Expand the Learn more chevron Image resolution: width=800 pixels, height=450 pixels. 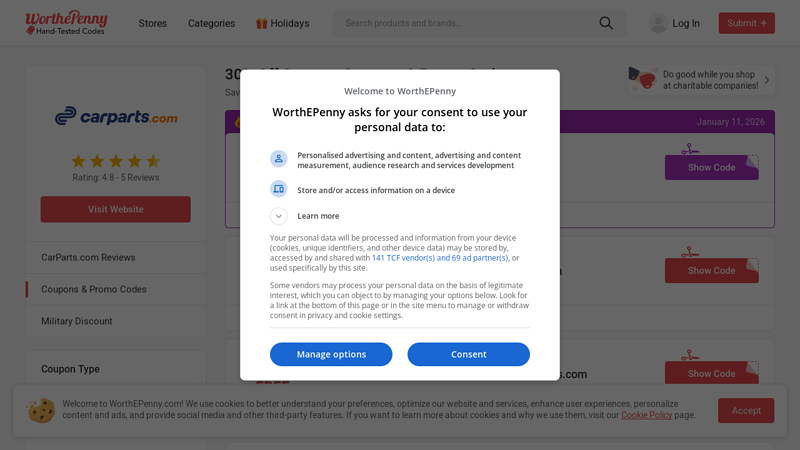[x=278, y=216]
